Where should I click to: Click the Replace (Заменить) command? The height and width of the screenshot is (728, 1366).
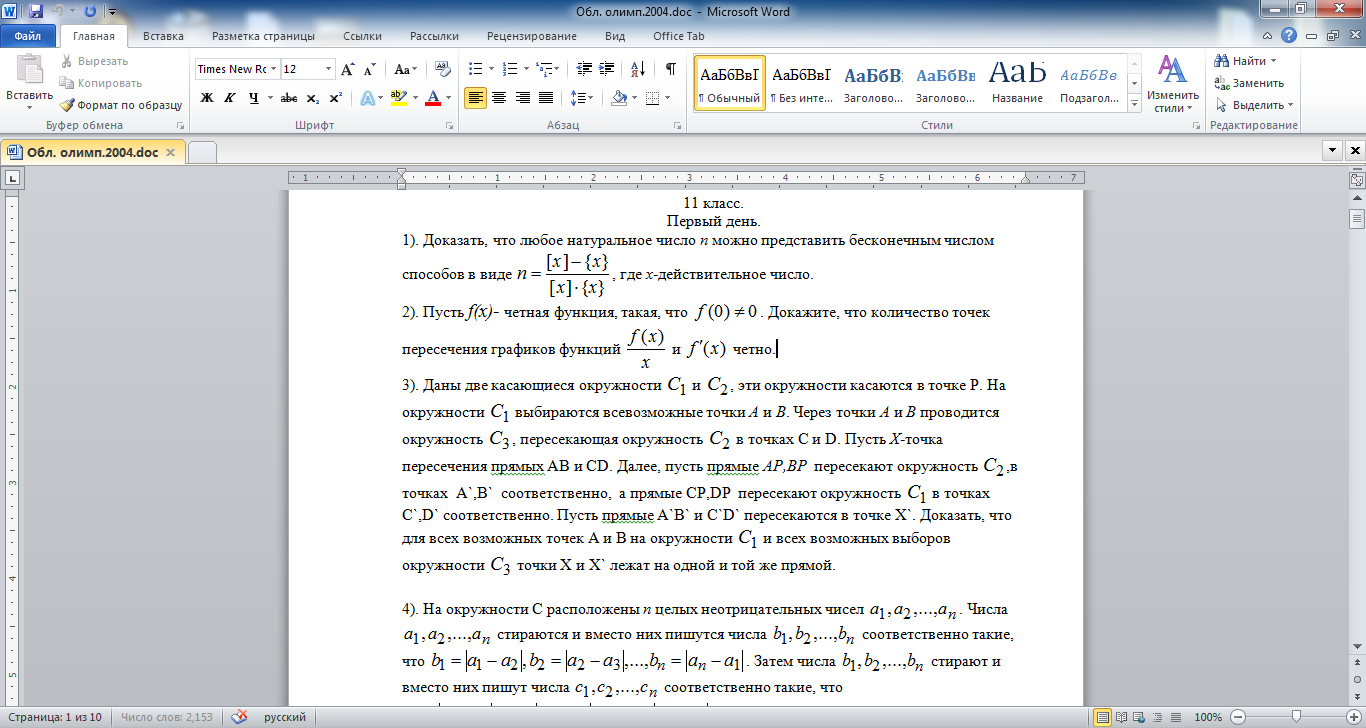pyautogui.click(x=1249, y=83)
